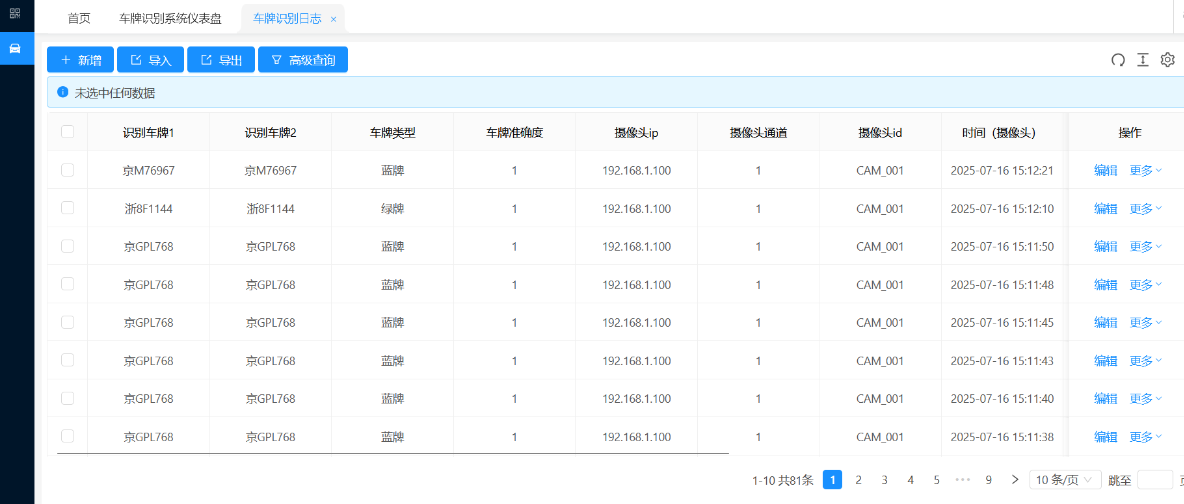Screen dimensions: 1184x504
Task: Expand 更多 in the 15:11:38 row
Action: click(x=1145, y=437)
